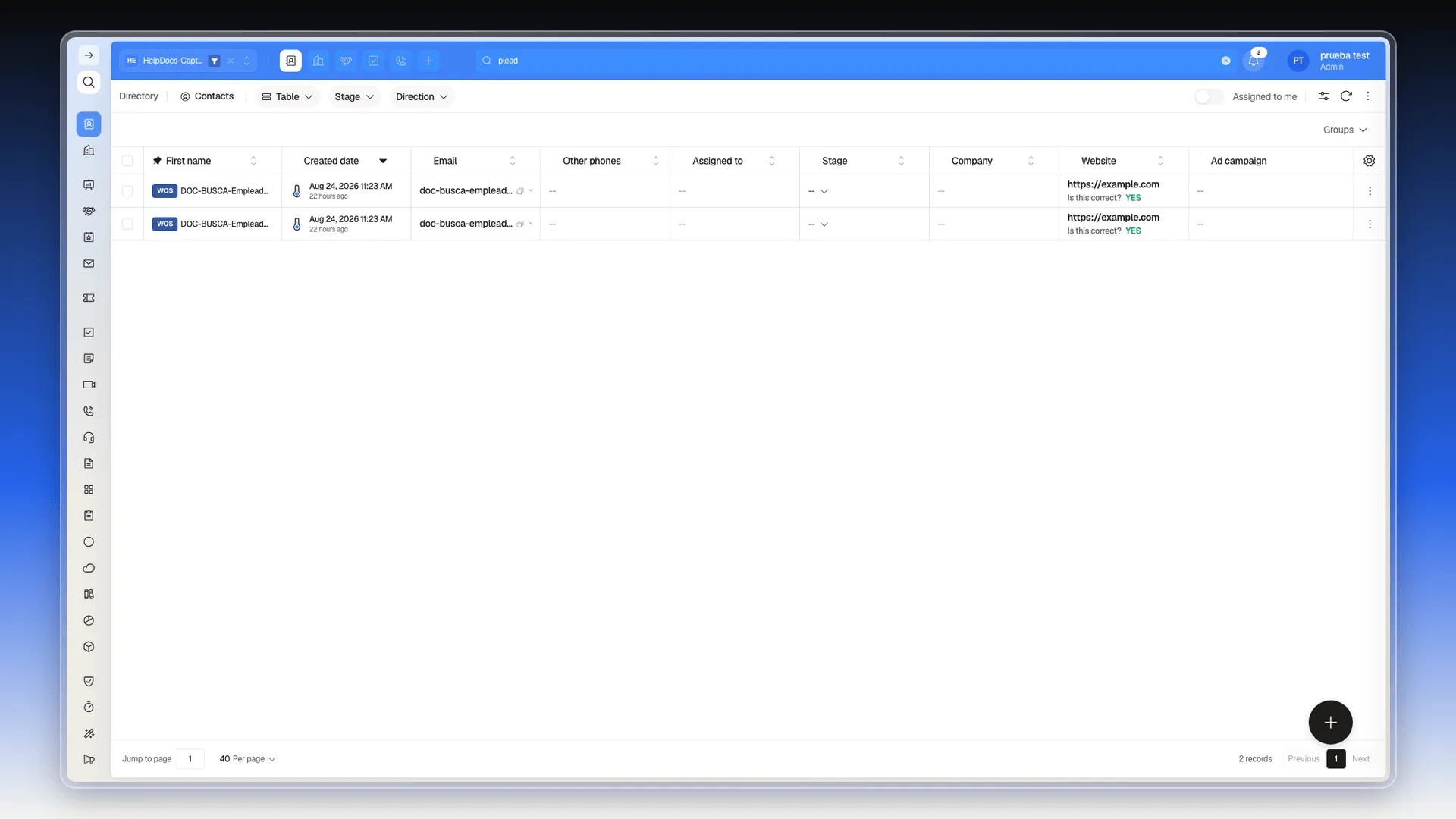Switch to the calls phone tab in top bar

[x=400, y=61]
